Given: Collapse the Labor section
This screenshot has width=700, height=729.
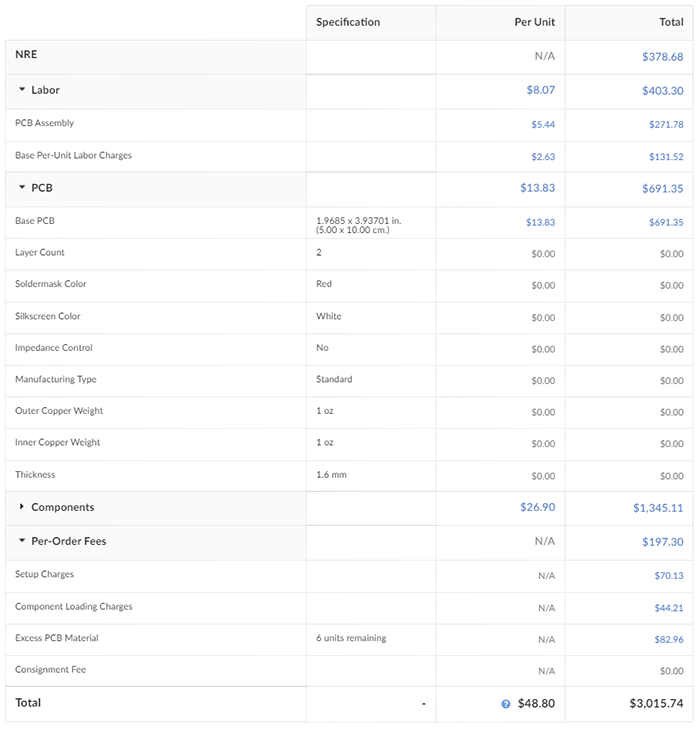Looking at the screenshot, I should [22, 90].
